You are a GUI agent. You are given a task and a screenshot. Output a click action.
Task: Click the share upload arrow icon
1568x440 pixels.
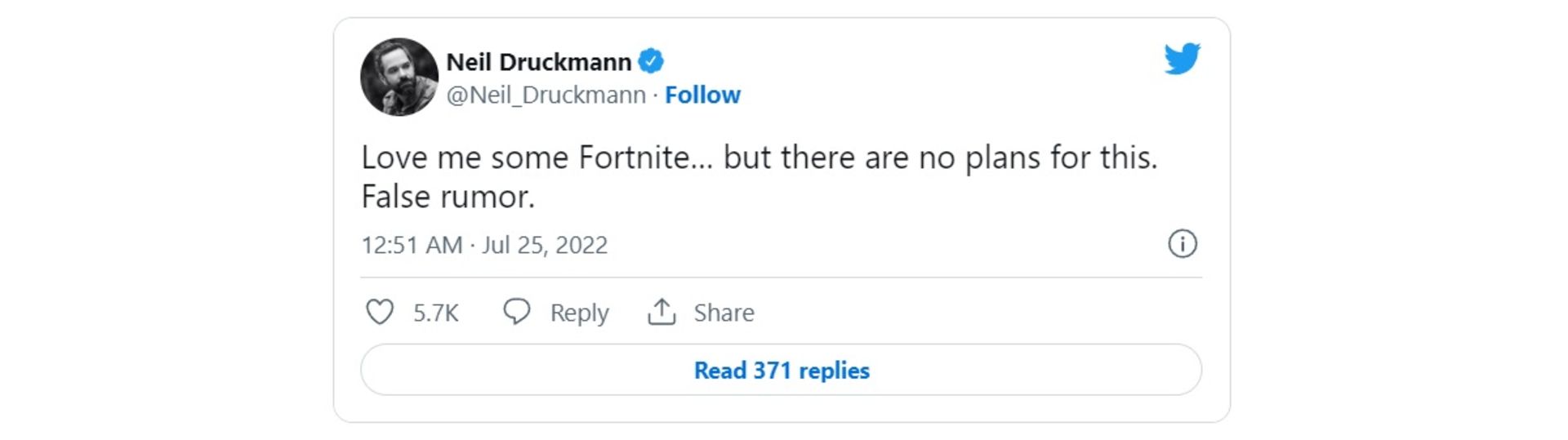[661, 312]
